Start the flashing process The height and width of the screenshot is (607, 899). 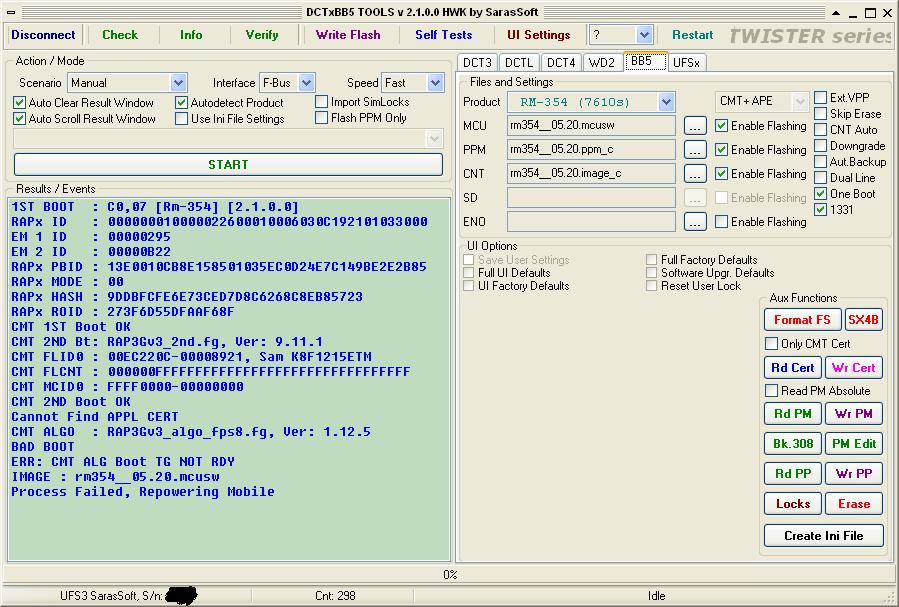(x=228, y=165)
